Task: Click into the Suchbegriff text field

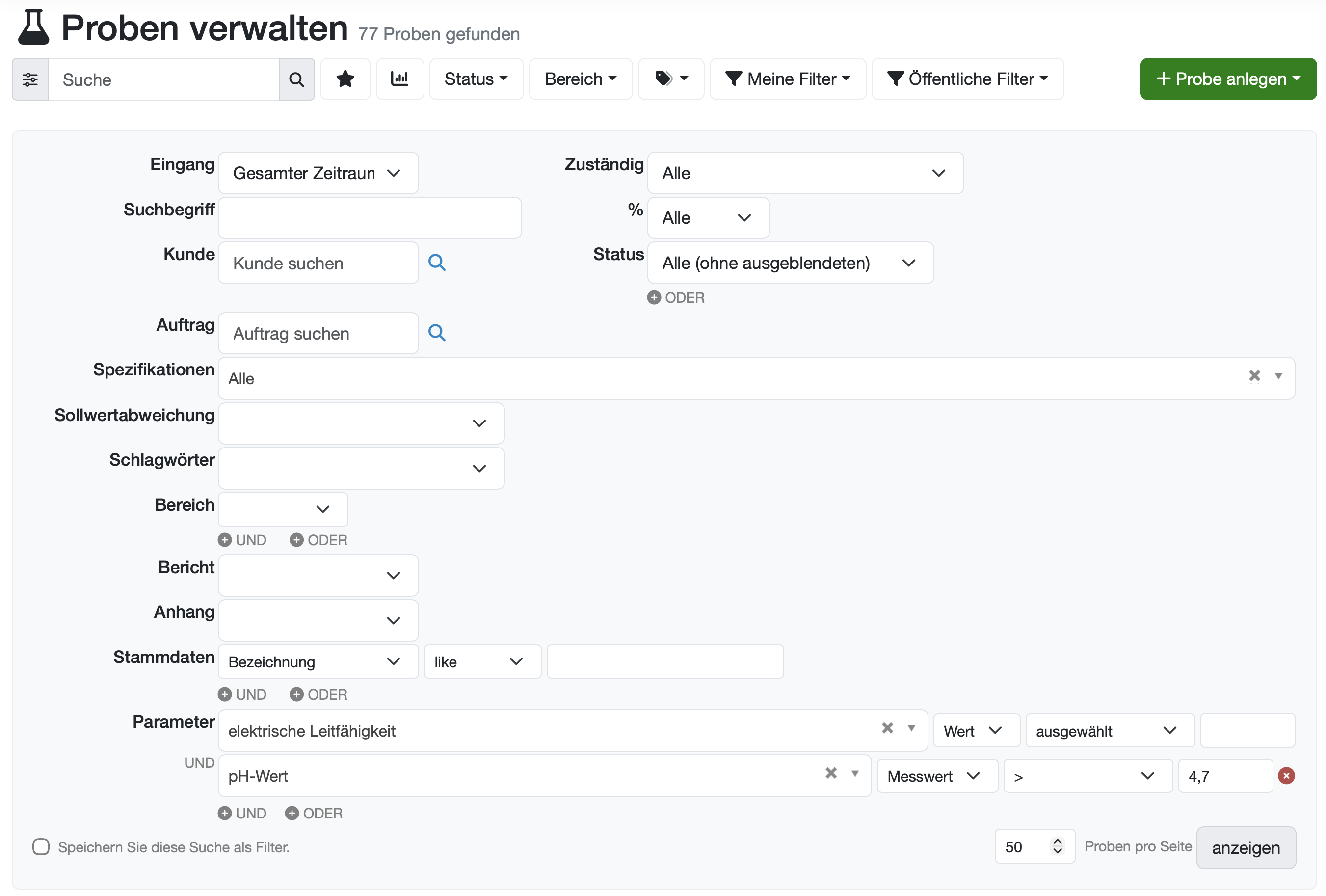Action: pos(369,218)
